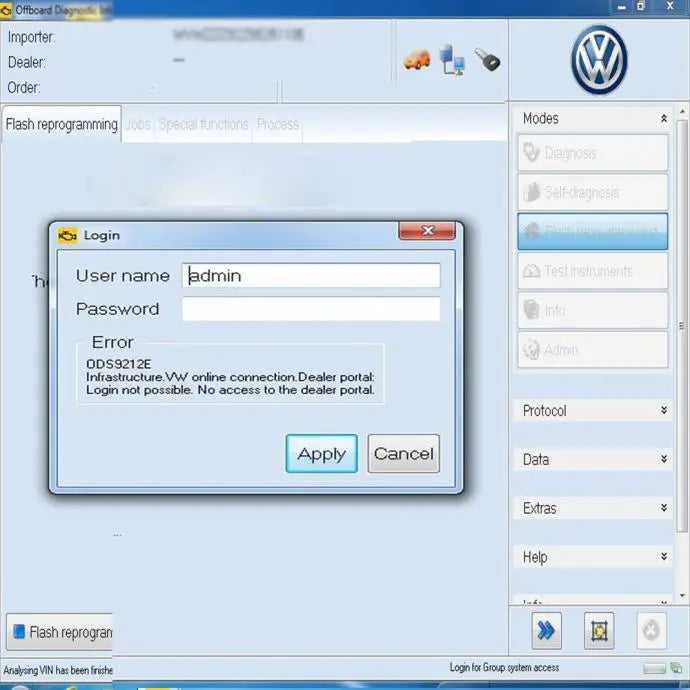The width and height of the screenshot is (690, 690).
Task: Click the Volkswagen logo
Action: coord(599,60)
